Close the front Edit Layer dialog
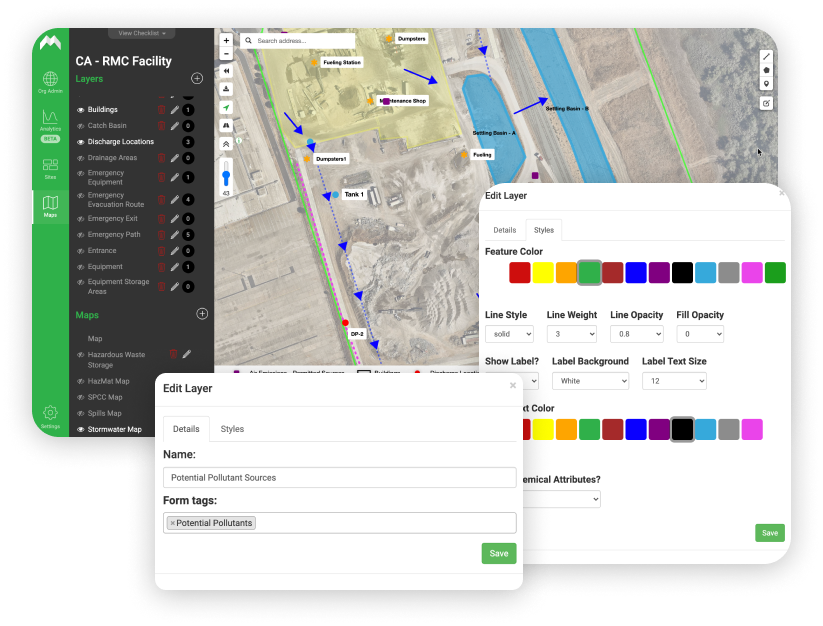This screenshot has height=626, width=823. tap(513, 386)
